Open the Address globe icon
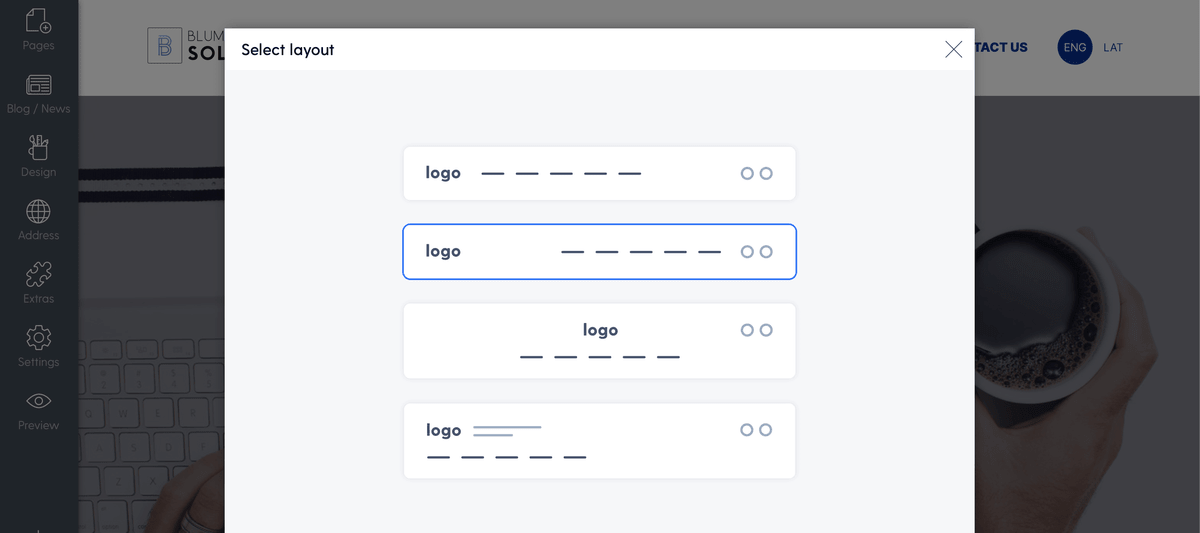Image resolution: width=1200 pixels, height=533 pixels. pos(38,211)
